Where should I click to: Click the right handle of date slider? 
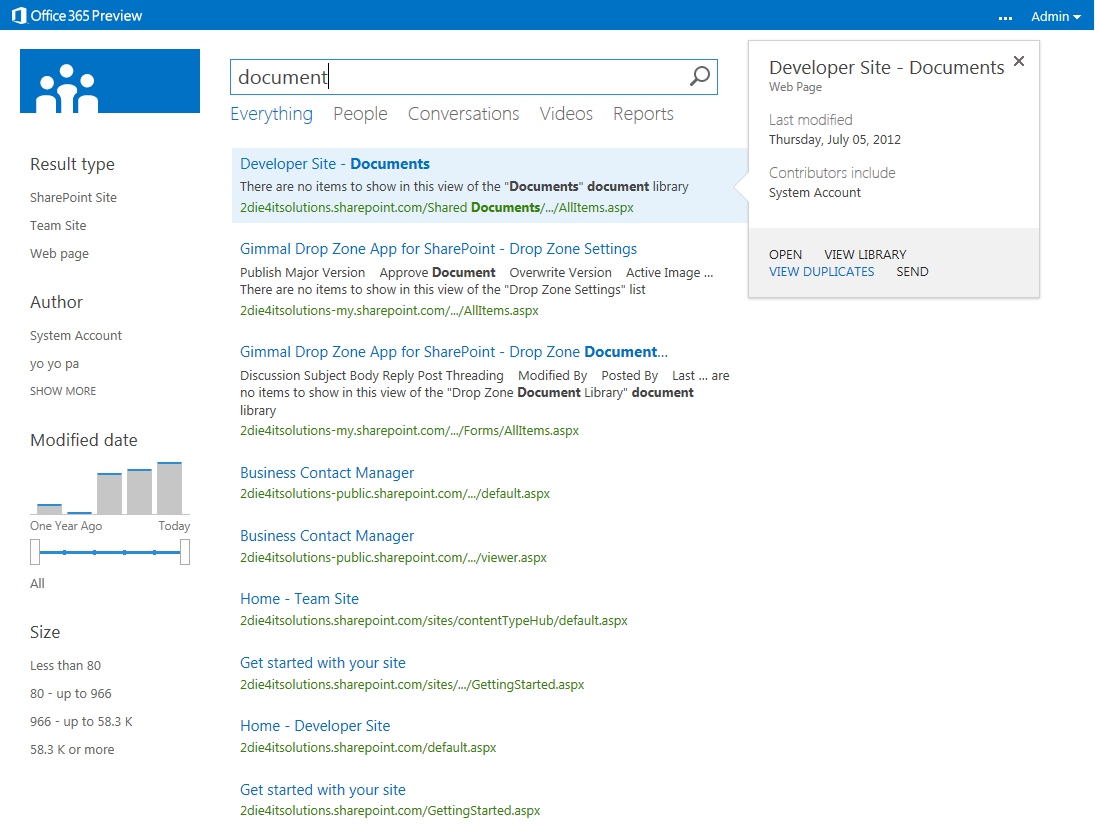185,552
